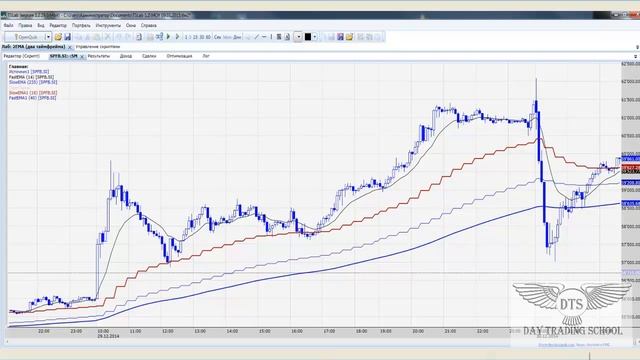Click the delete X toolbar icon
640x360 pixels.
[x=108, y=37]
